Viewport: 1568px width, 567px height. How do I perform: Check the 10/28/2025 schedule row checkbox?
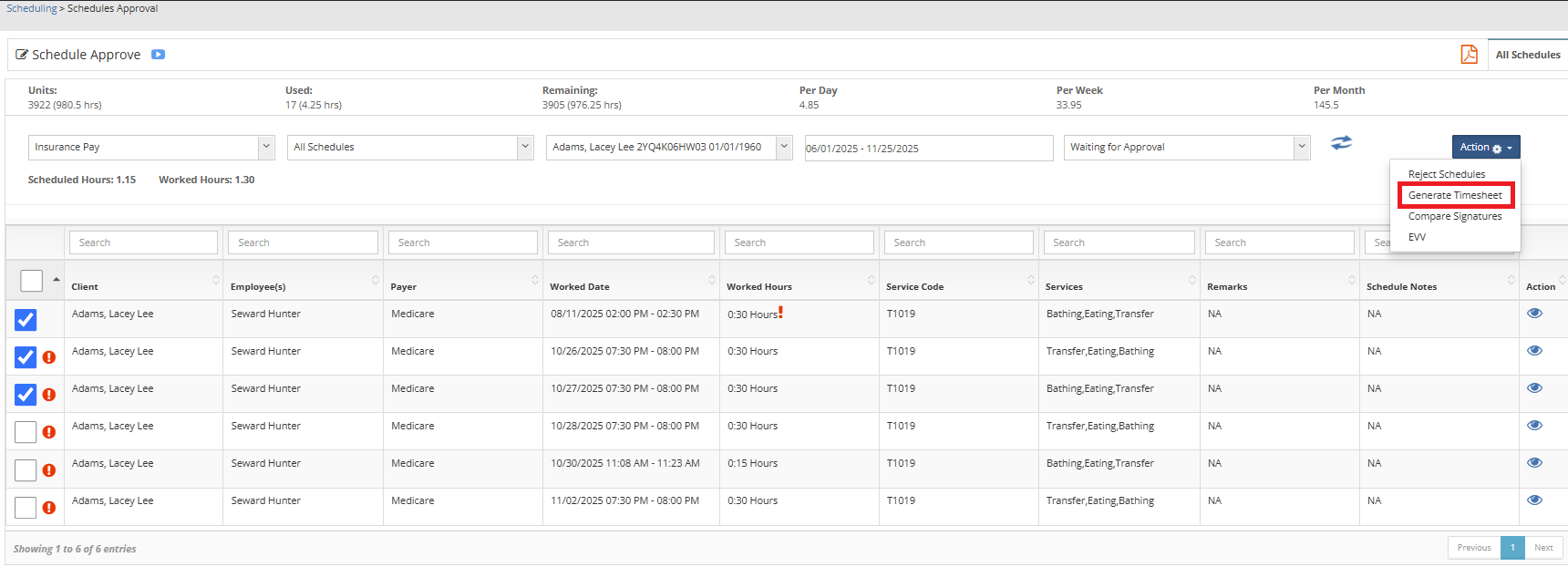(x=26, y=432)
